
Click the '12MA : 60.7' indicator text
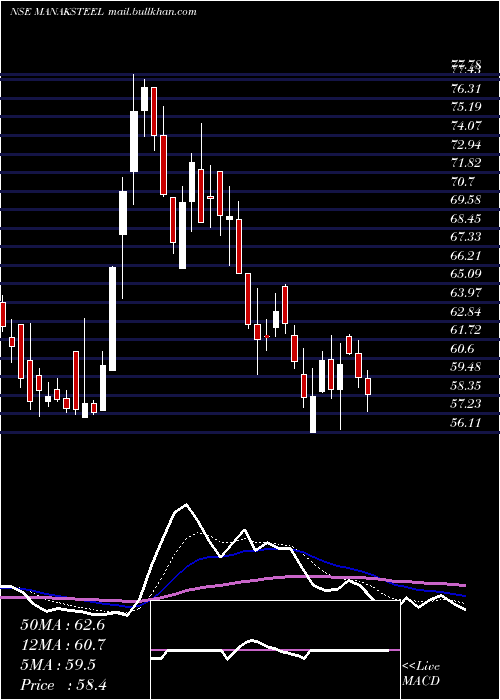pos(63,645)
